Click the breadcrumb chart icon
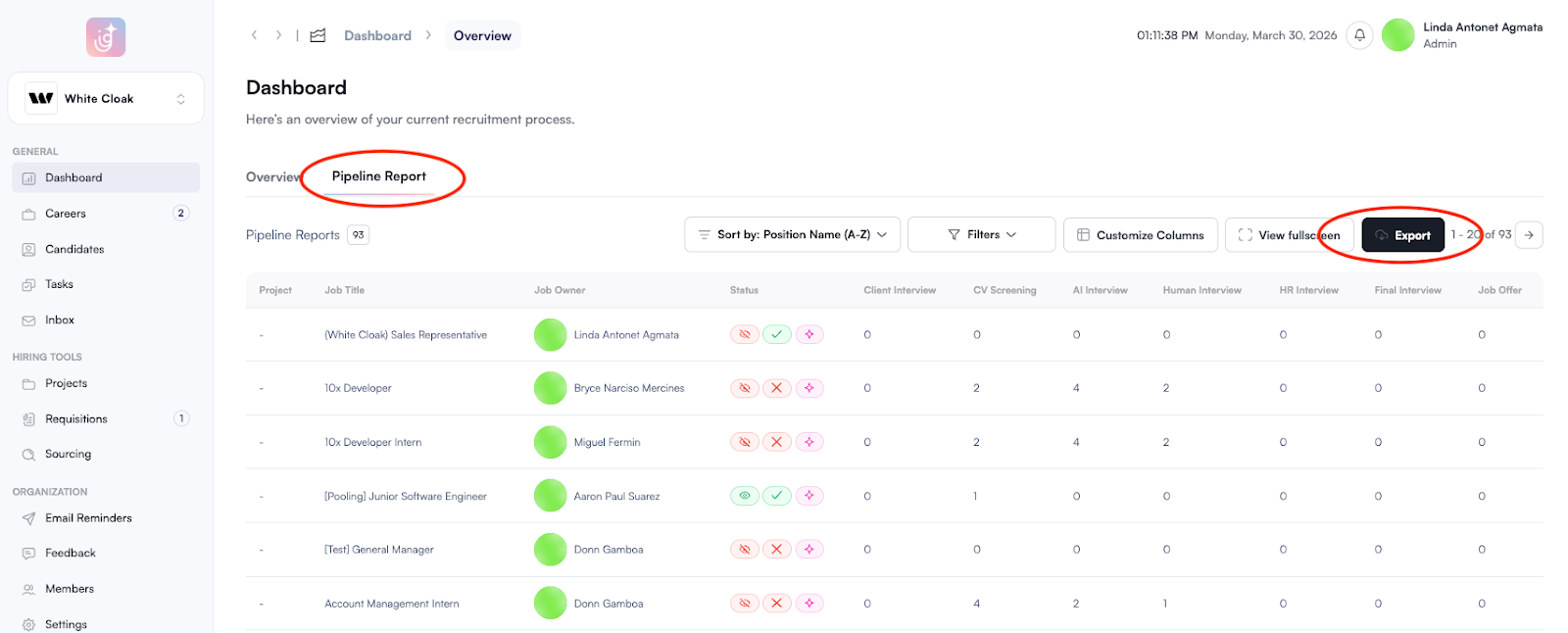The image size is (1568, 633). coord(318,35)
